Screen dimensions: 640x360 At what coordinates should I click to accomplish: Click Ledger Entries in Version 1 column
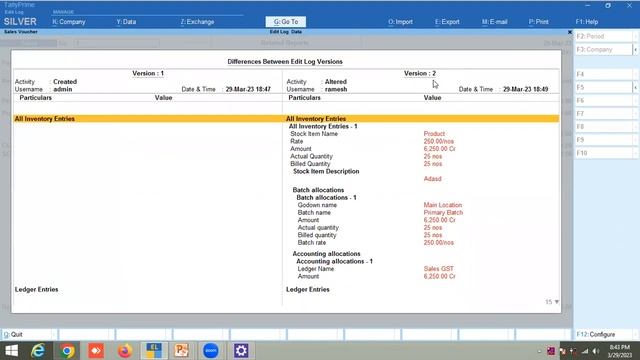coord(36,289)
